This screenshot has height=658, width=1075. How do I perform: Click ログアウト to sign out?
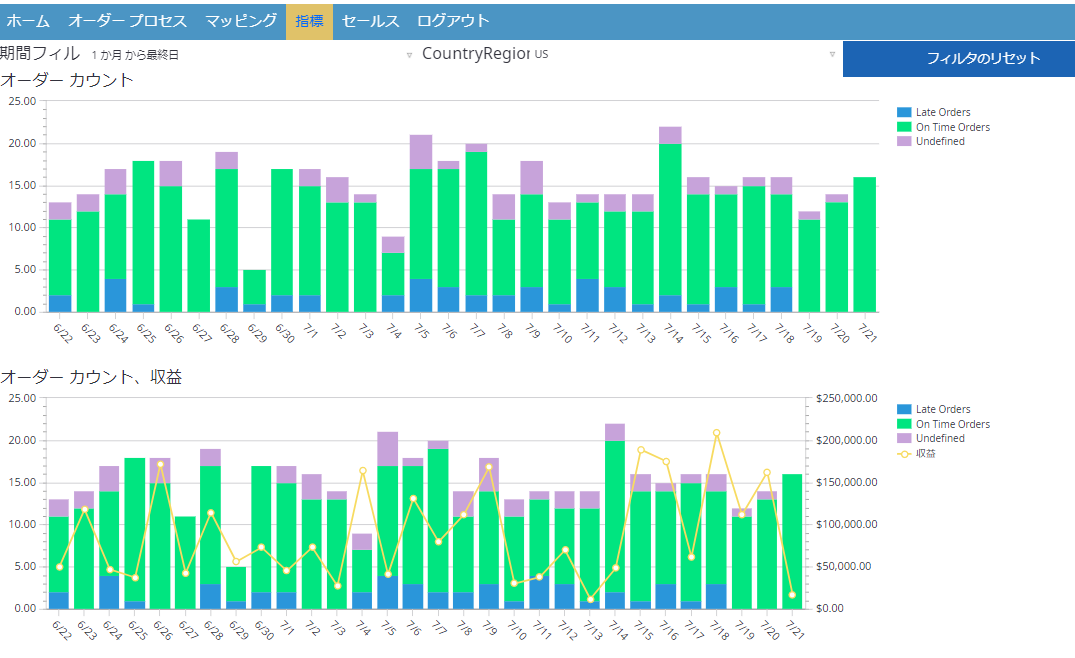pyautogui.click(x=453, y=21)
